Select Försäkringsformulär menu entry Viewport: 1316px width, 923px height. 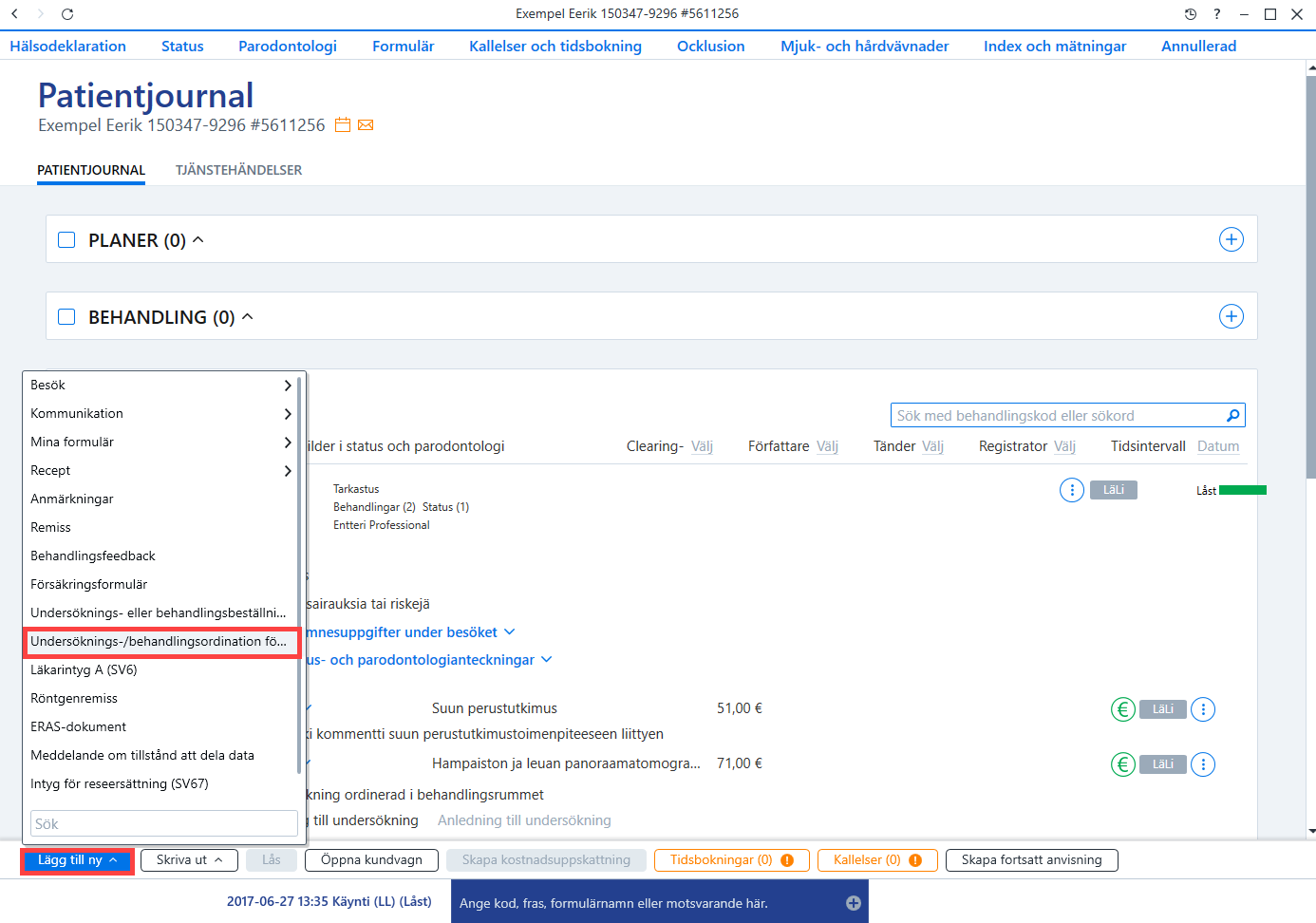click(160, 585)
